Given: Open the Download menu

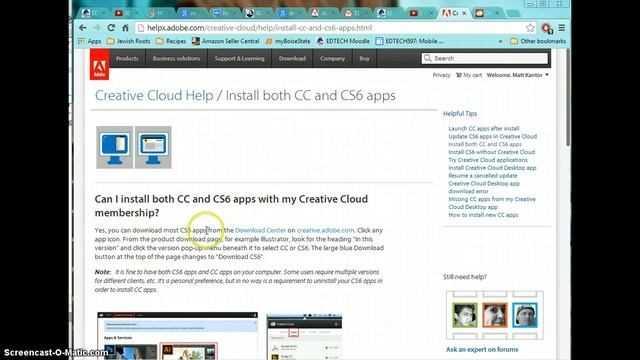Looking at the screenshot, I should 292,58.
